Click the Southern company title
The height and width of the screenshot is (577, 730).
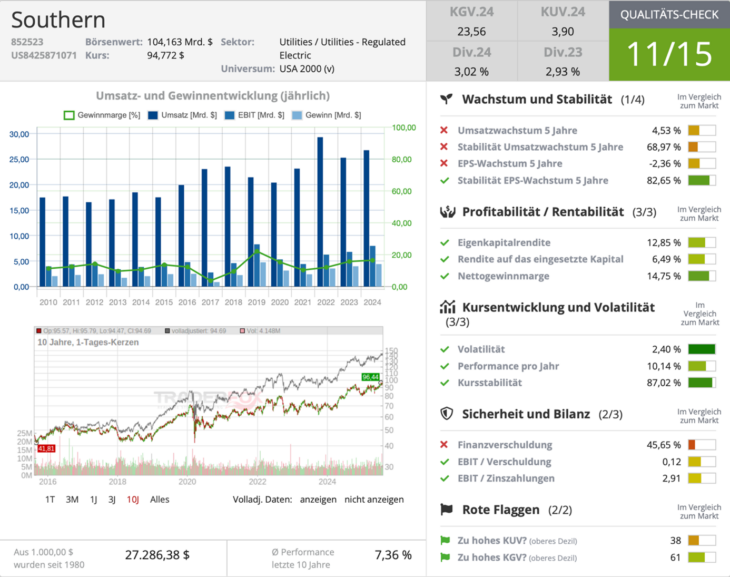58,20
